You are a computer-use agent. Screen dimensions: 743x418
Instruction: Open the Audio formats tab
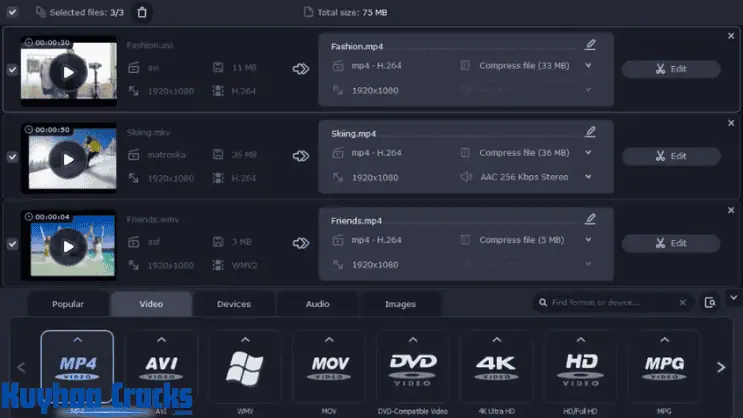[x=317, y=304]
